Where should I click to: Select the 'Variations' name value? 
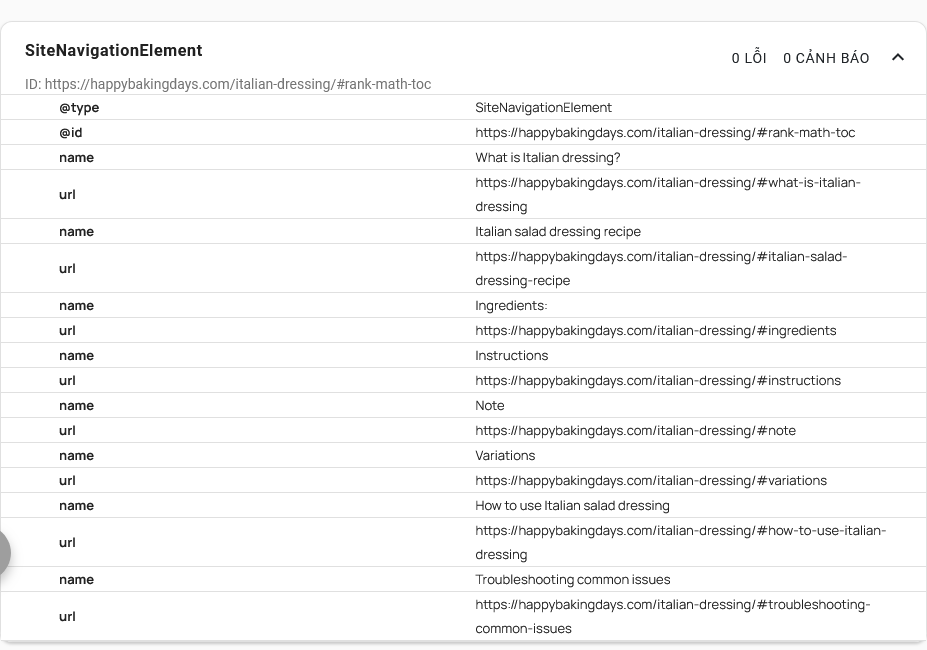coord(505,455)
